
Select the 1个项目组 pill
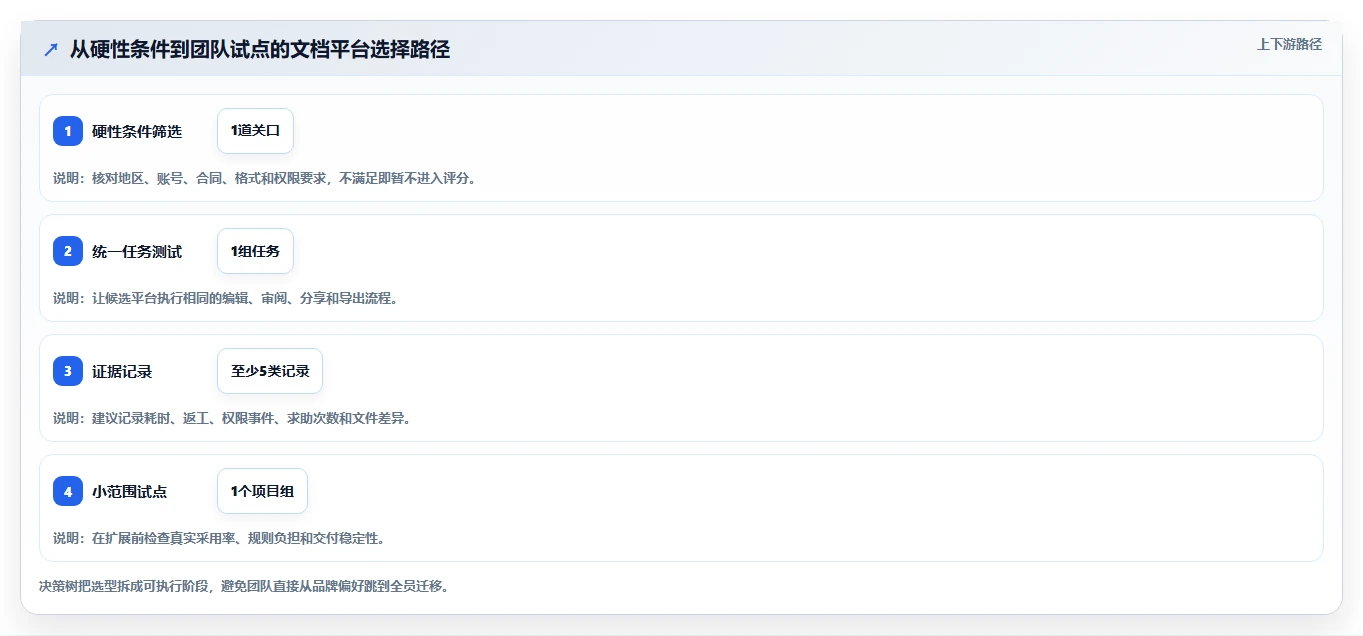(x=262, y=491)
